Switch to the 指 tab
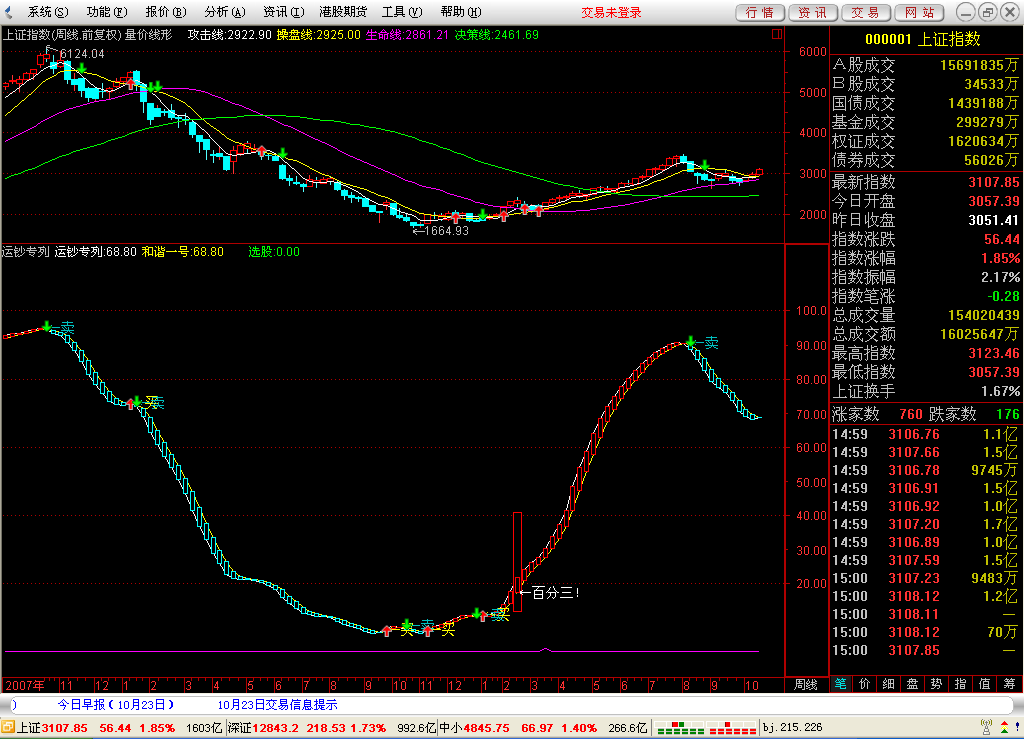Viewport: 1024px width, 739px height. click(961, 684)
